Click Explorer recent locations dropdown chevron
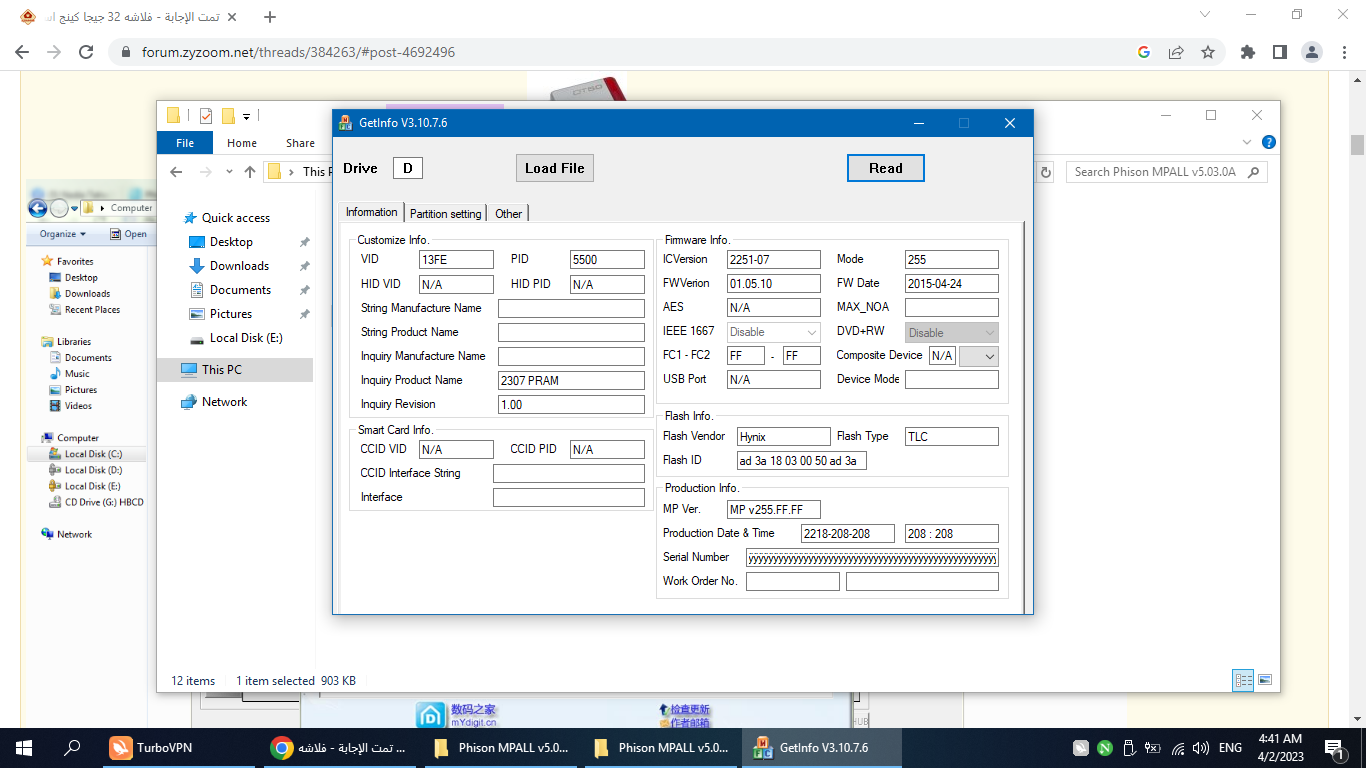 pos(230,172)
